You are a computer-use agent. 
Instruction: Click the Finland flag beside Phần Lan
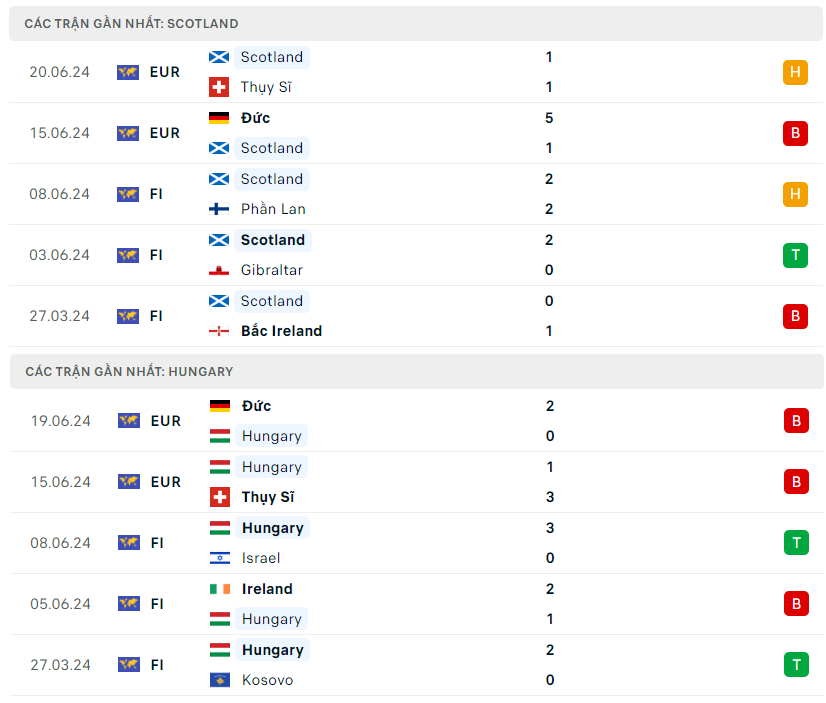pyautogui.click(x=219, y=209)
